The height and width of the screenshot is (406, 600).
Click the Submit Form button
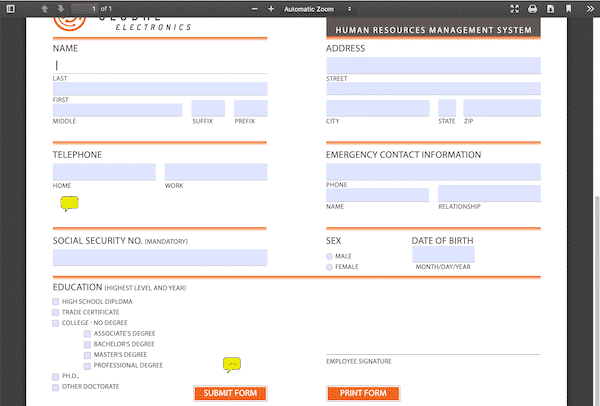coord(230,393)
